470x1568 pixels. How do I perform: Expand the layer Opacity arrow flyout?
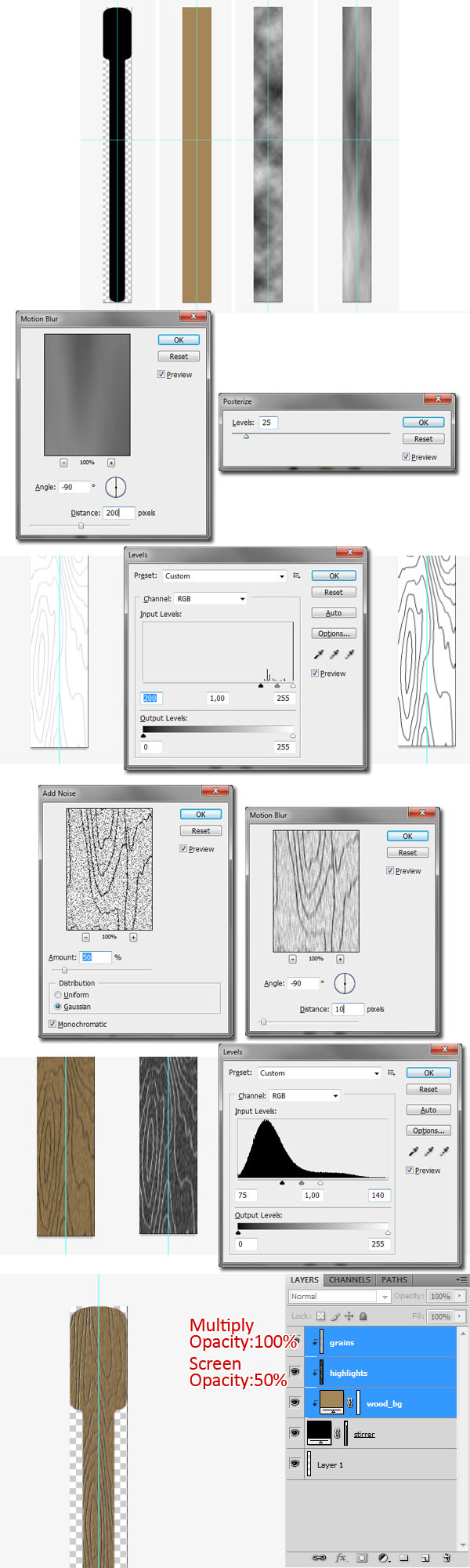click(x=460, y=1296)
